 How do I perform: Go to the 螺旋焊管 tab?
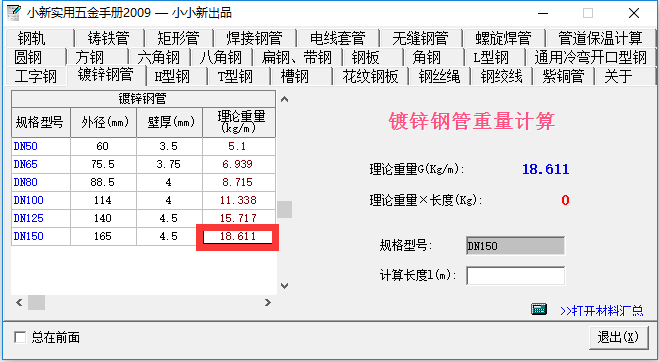pos(503,38)
